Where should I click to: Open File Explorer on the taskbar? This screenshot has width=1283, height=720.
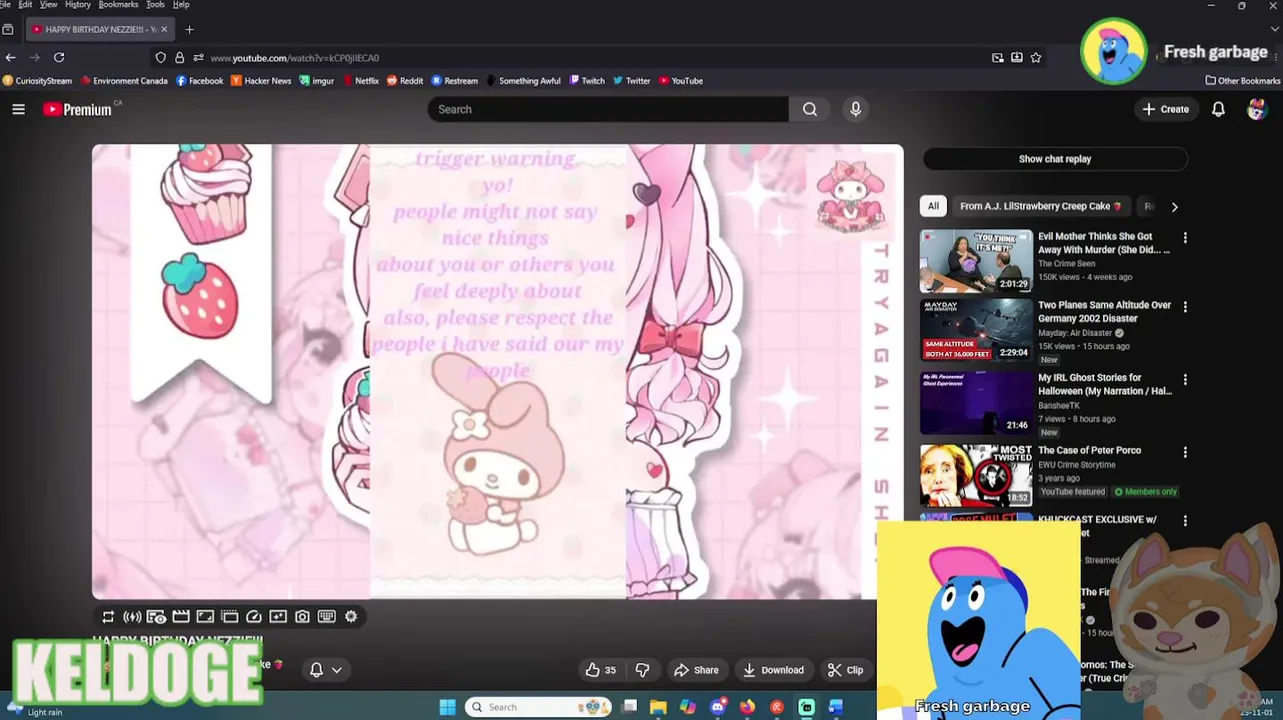coord(658,707)
